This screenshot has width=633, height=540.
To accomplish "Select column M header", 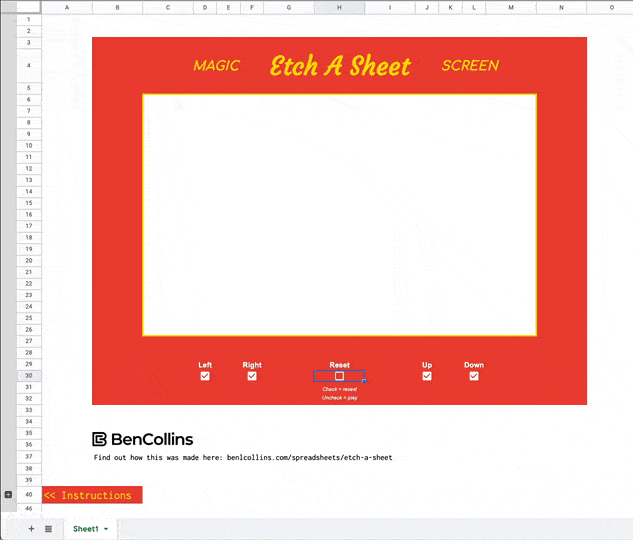I will [511, 7].
